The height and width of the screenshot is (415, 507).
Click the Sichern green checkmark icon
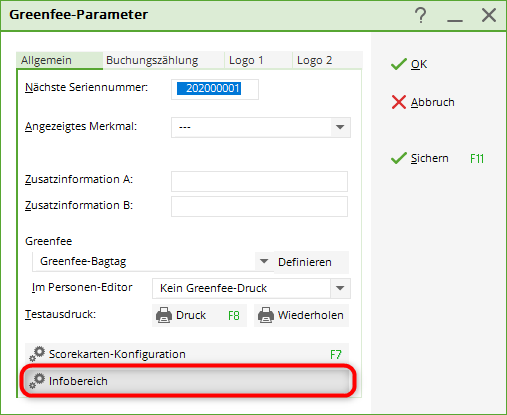[x=399, y=158]
